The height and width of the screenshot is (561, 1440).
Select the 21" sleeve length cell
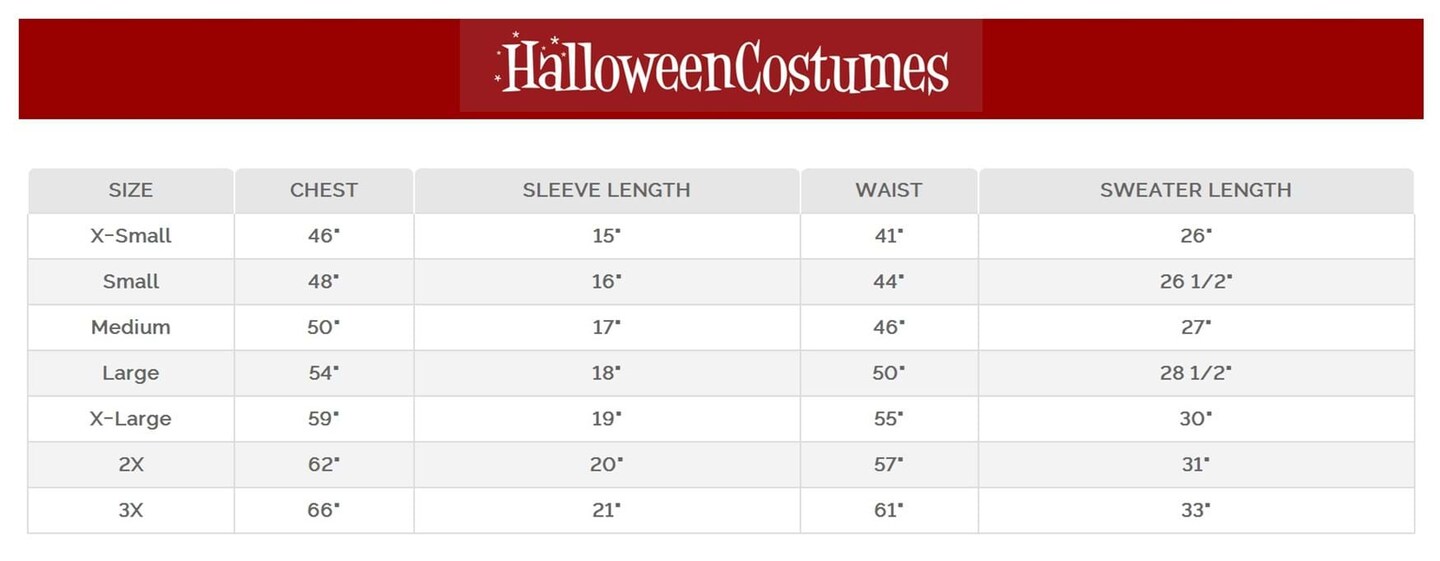click(606, 510)
